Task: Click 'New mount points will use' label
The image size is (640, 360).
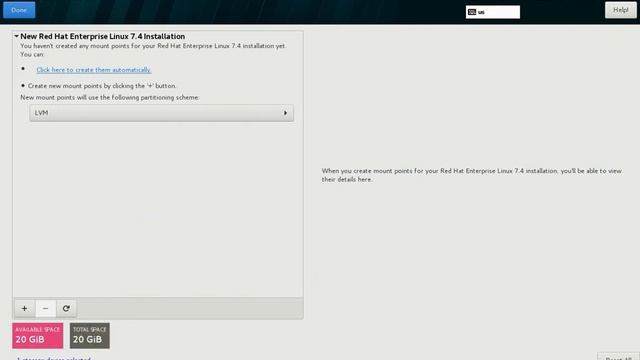Action: coord(110,98)
